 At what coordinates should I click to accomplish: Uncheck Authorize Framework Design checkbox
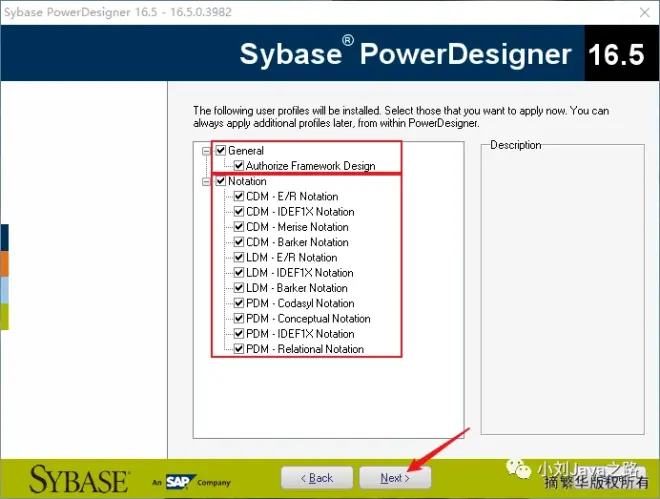[239, 165]
